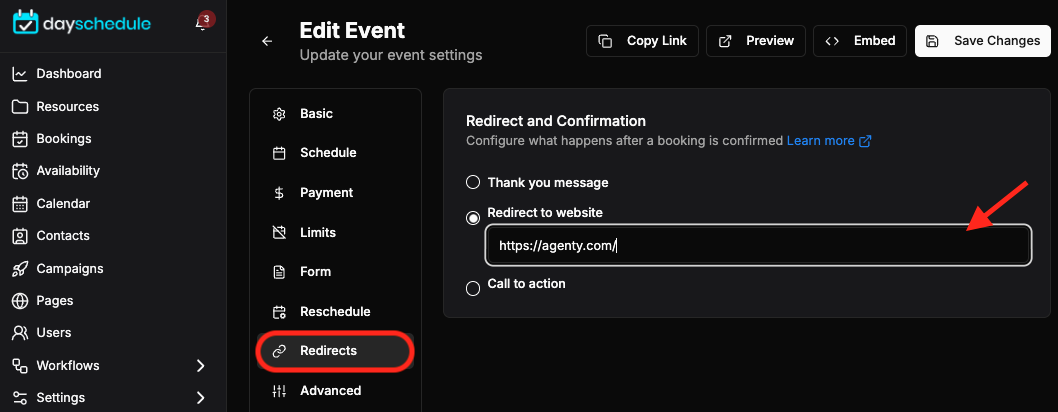Viewport: 1058px width, 412px height.
Task: Click the Payment dollar sign icon
Action: [x=279, y=193]
